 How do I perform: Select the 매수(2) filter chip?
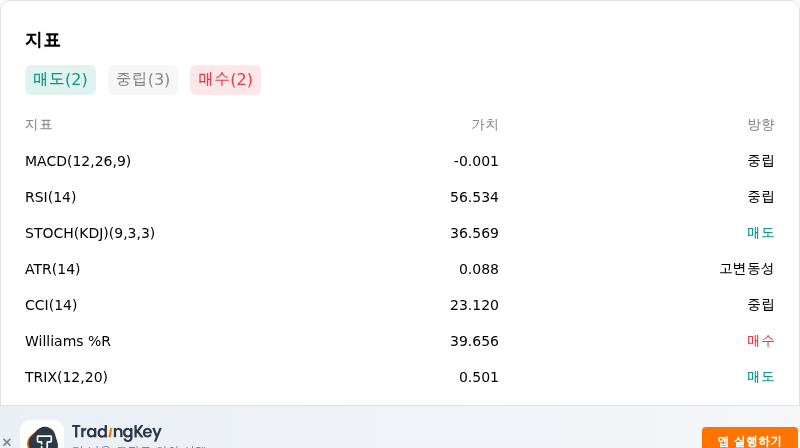226,80
